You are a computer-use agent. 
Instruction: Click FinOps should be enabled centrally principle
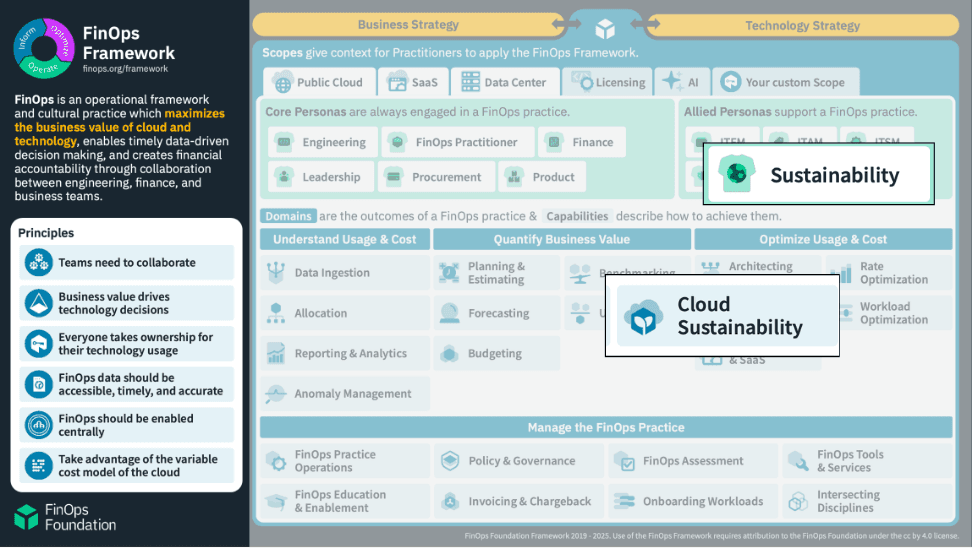(126, 425)
